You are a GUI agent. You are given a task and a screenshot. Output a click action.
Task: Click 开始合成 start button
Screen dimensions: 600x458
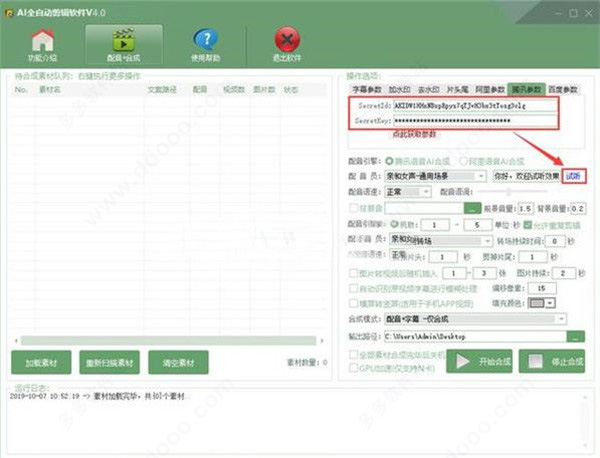(479, 361)
